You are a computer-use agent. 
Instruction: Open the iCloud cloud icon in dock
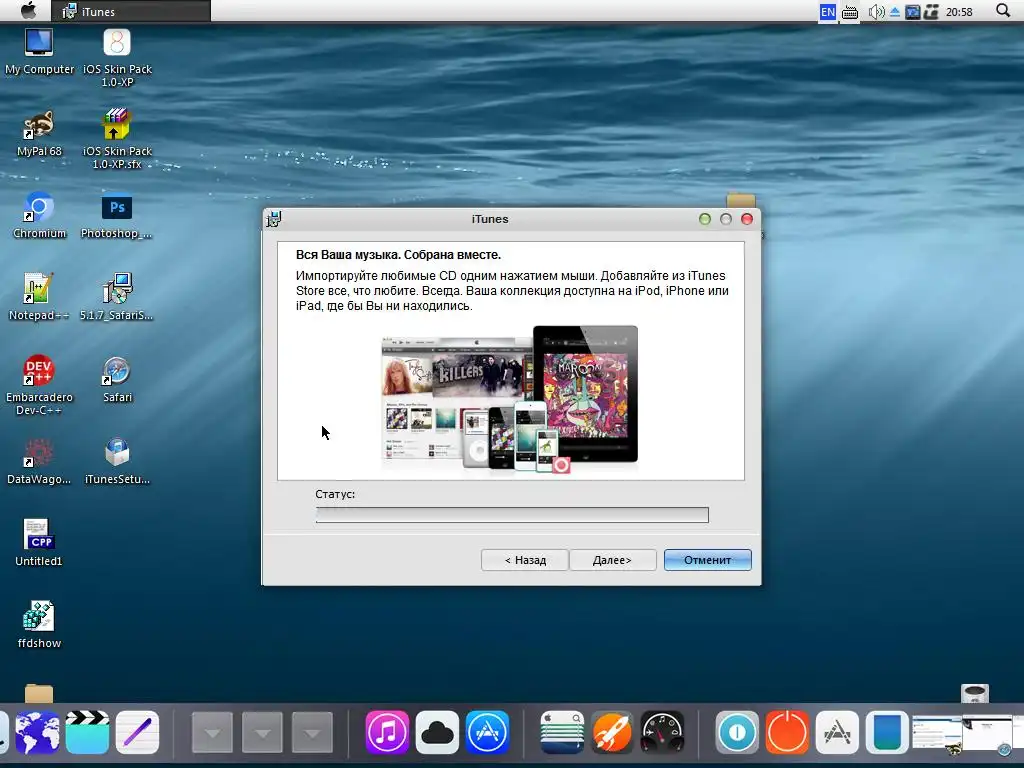click(438, 733)
